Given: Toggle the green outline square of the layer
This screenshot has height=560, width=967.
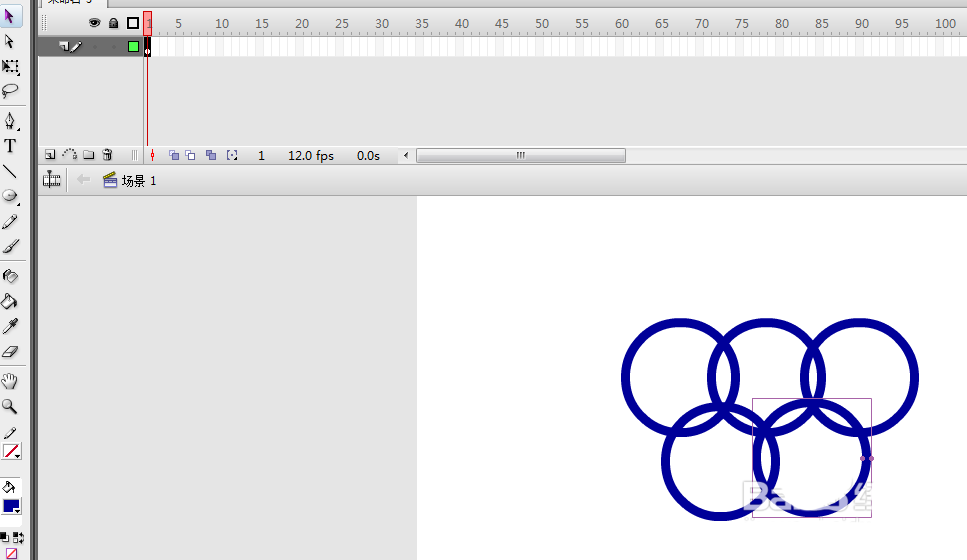Looking at the screenshot, I should [x=133, y=46].
